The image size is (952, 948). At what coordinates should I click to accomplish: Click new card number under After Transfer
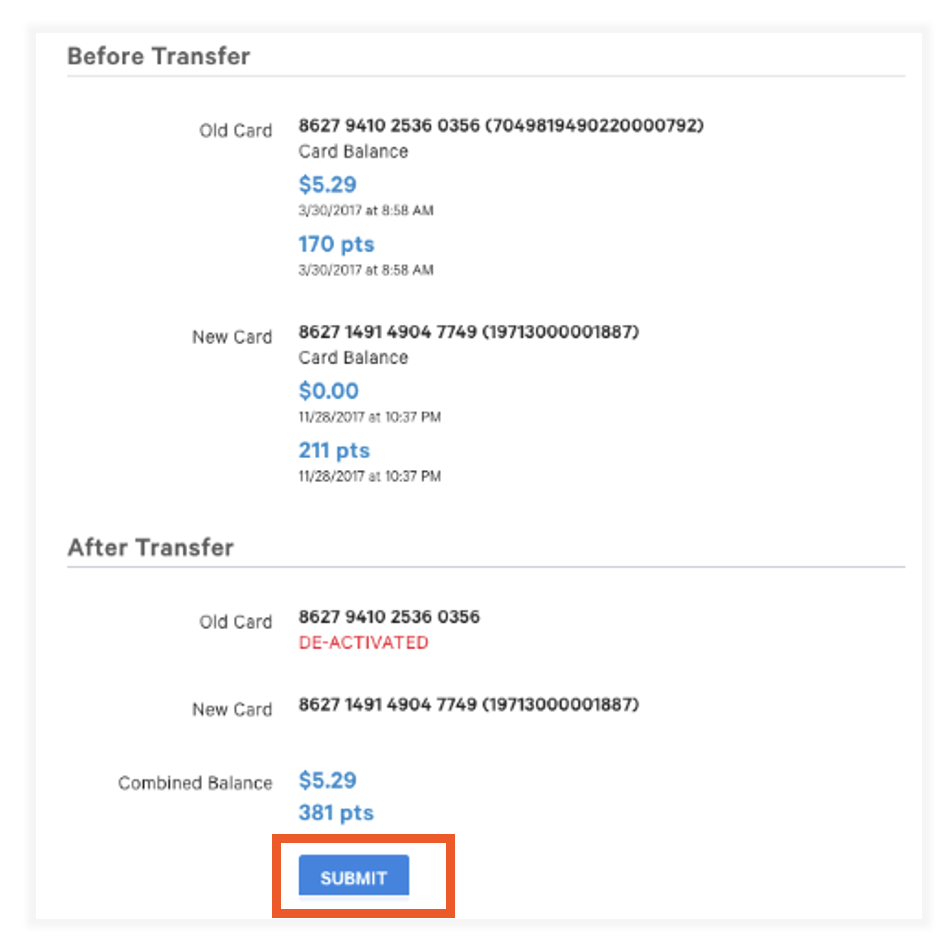point(468,705)
